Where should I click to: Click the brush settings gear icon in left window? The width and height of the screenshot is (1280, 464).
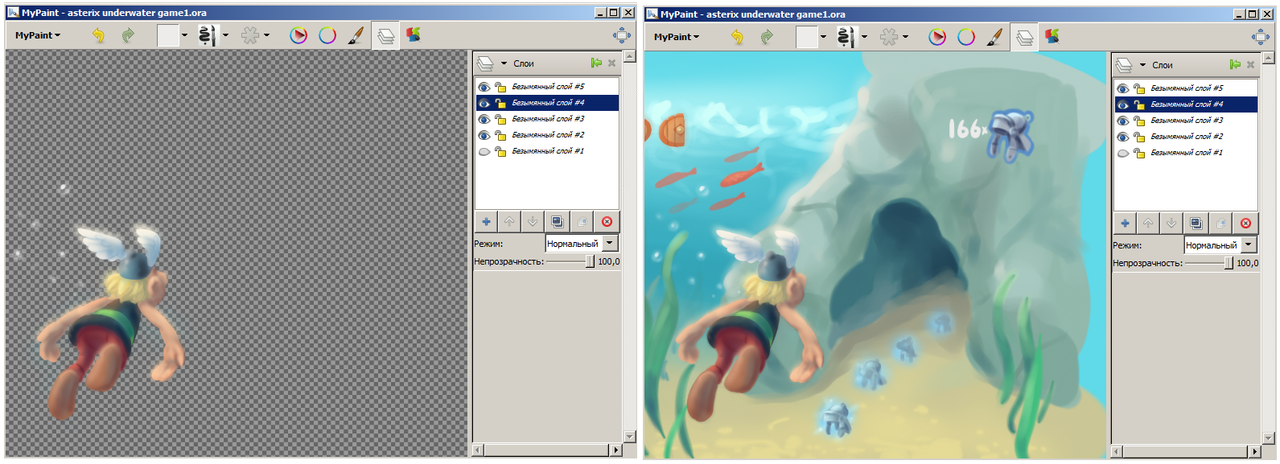tap(249, 36)
